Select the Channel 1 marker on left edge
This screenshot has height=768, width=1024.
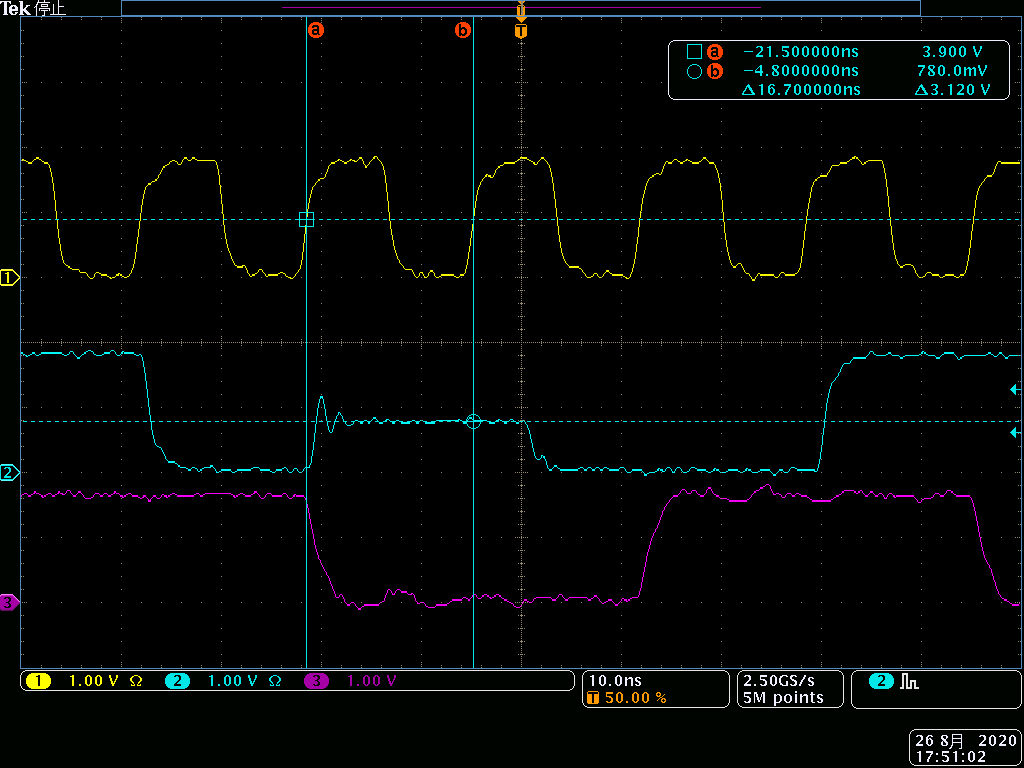click(x=8, y=278)
